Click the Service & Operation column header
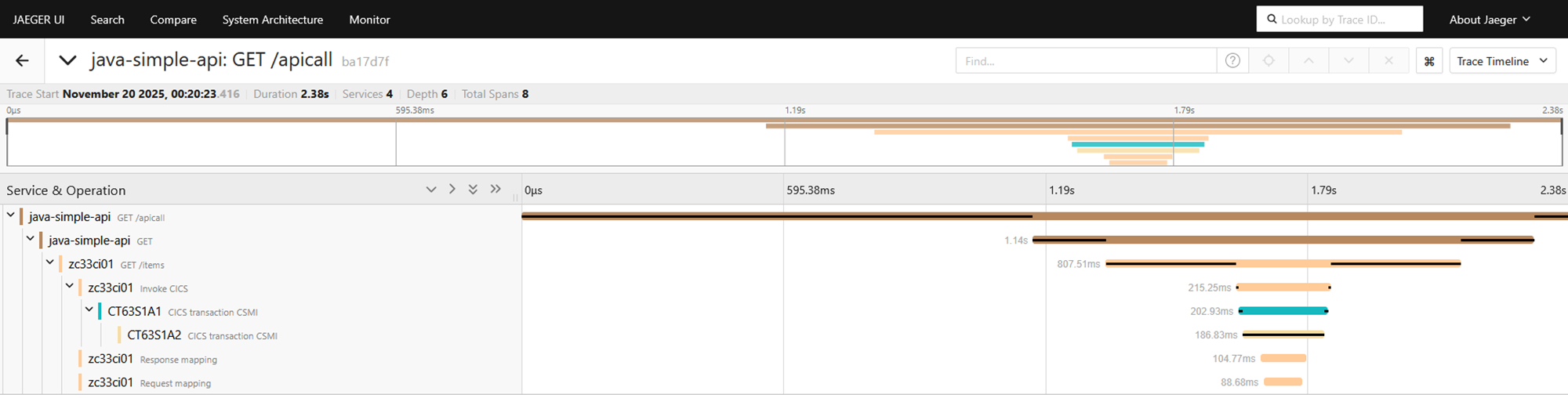The height and width of the screenshot is (398, 1568). click(66, 190)
